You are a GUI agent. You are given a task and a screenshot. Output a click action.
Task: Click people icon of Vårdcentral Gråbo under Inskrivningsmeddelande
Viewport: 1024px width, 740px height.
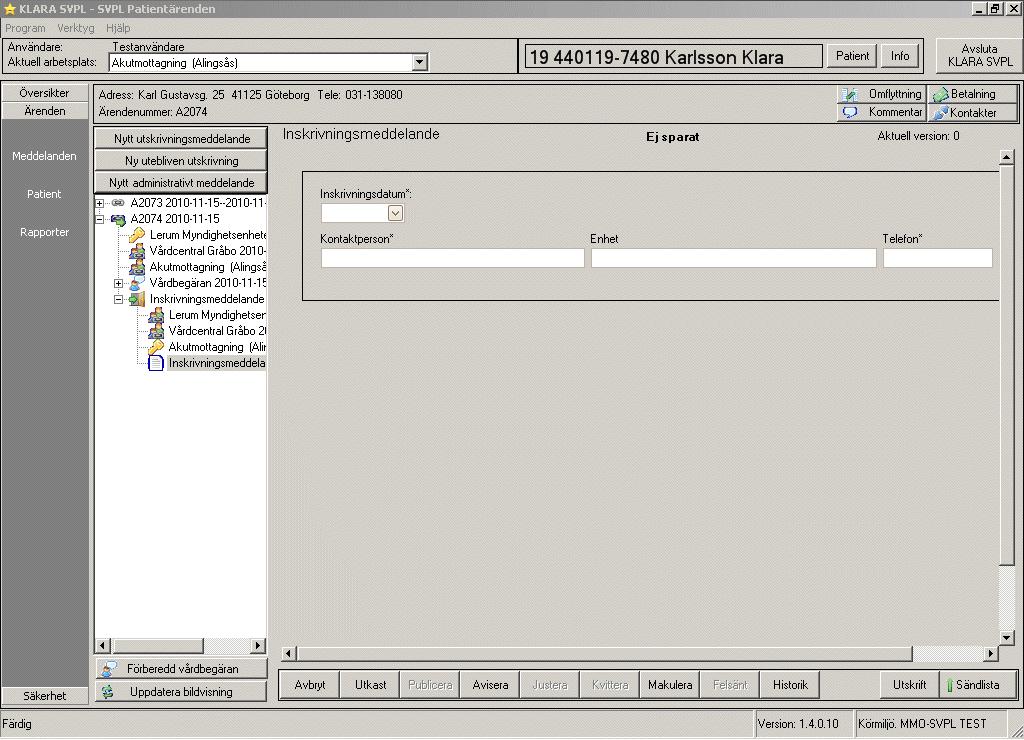[x=155, y=331]
